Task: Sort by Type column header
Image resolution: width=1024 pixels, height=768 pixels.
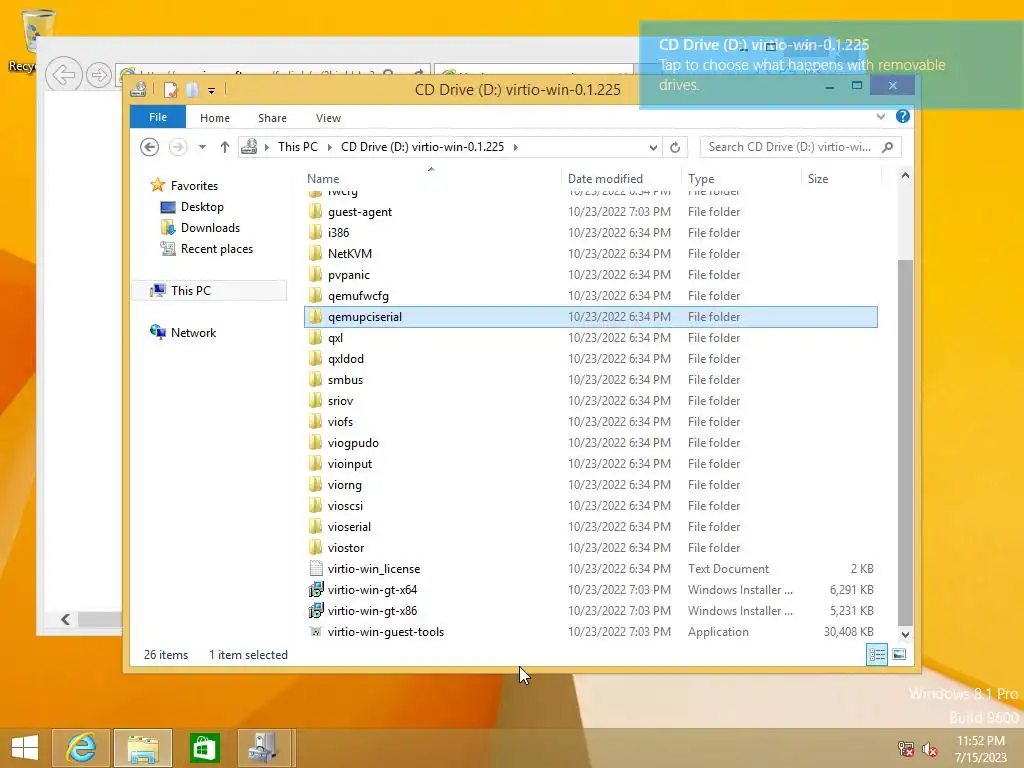Action: 701,178
